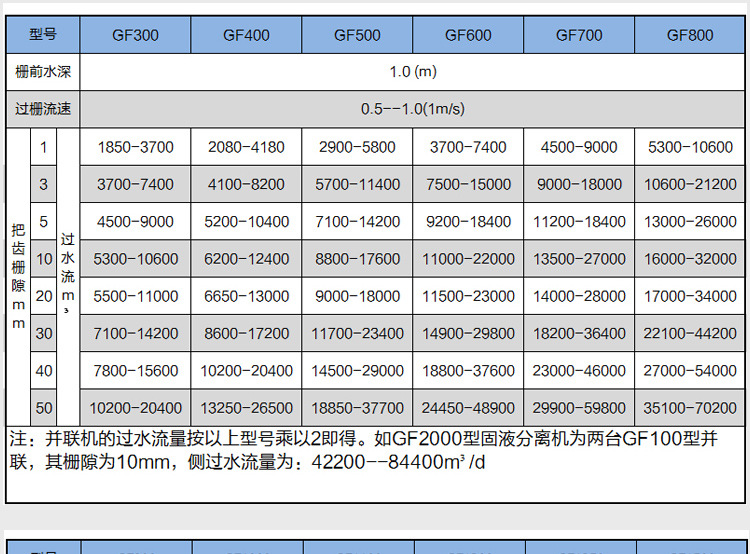The width and height of the screenshot is (750, 554).
Task: Select the 2080-4180 cell under GF400
Action: pos(246,147)
